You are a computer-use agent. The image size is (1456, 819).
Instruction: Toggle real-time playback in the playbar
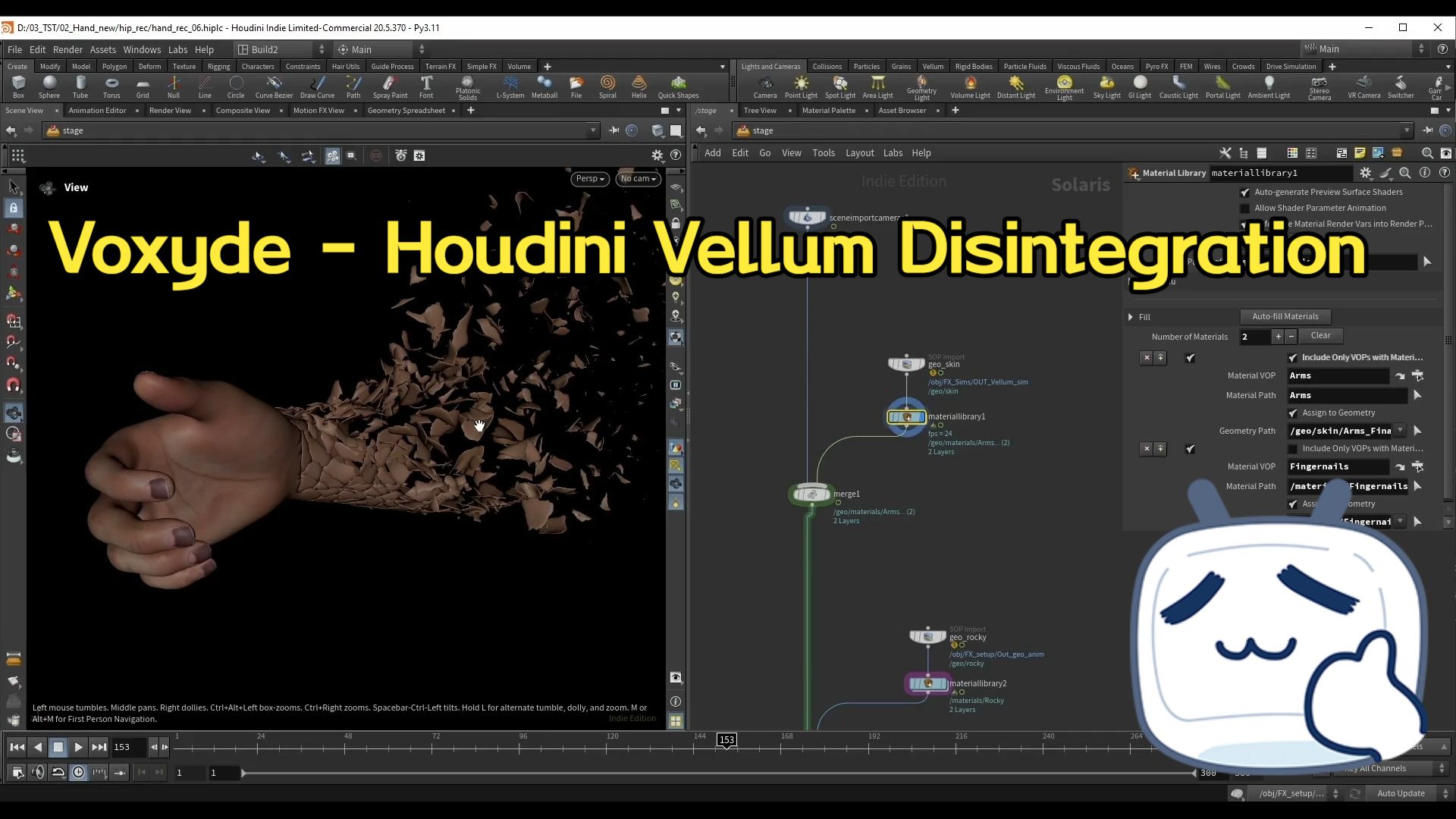pyautogui.click(x=79, y=773)
